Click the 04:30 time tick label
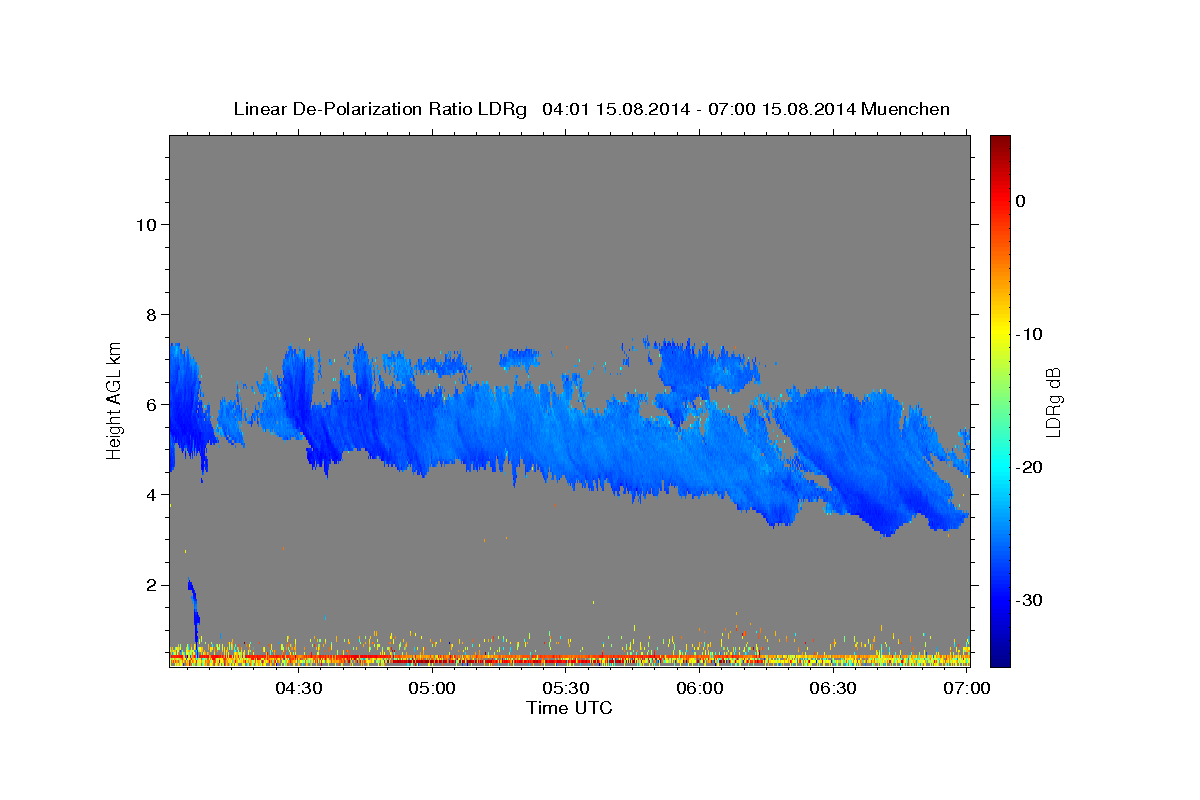Screen dimensions: 1200x800 [x=299, y=688]
